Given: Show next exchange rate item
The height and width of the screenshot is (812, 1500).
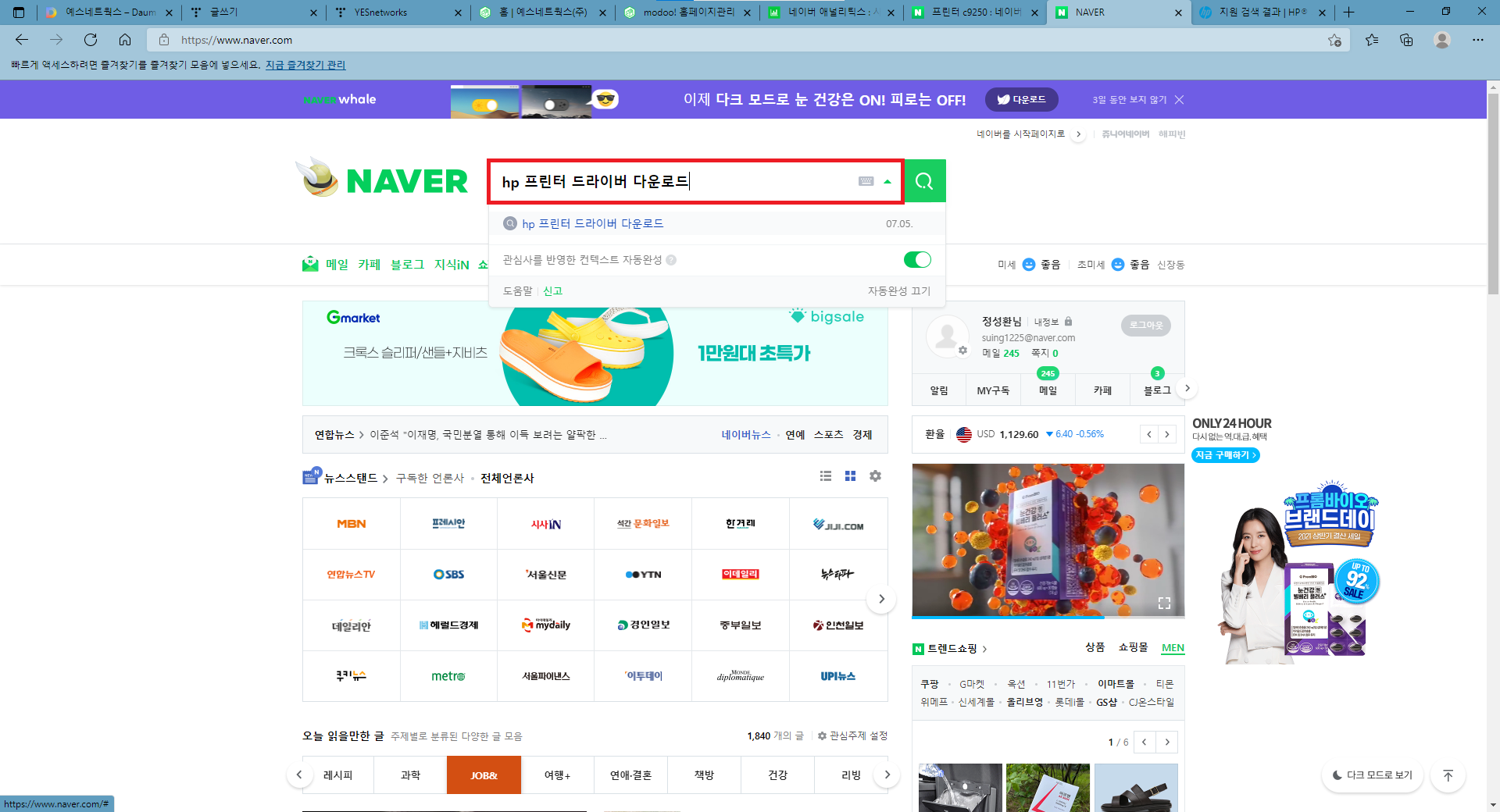Looking at the screenshot, I should pos(1167,434).
